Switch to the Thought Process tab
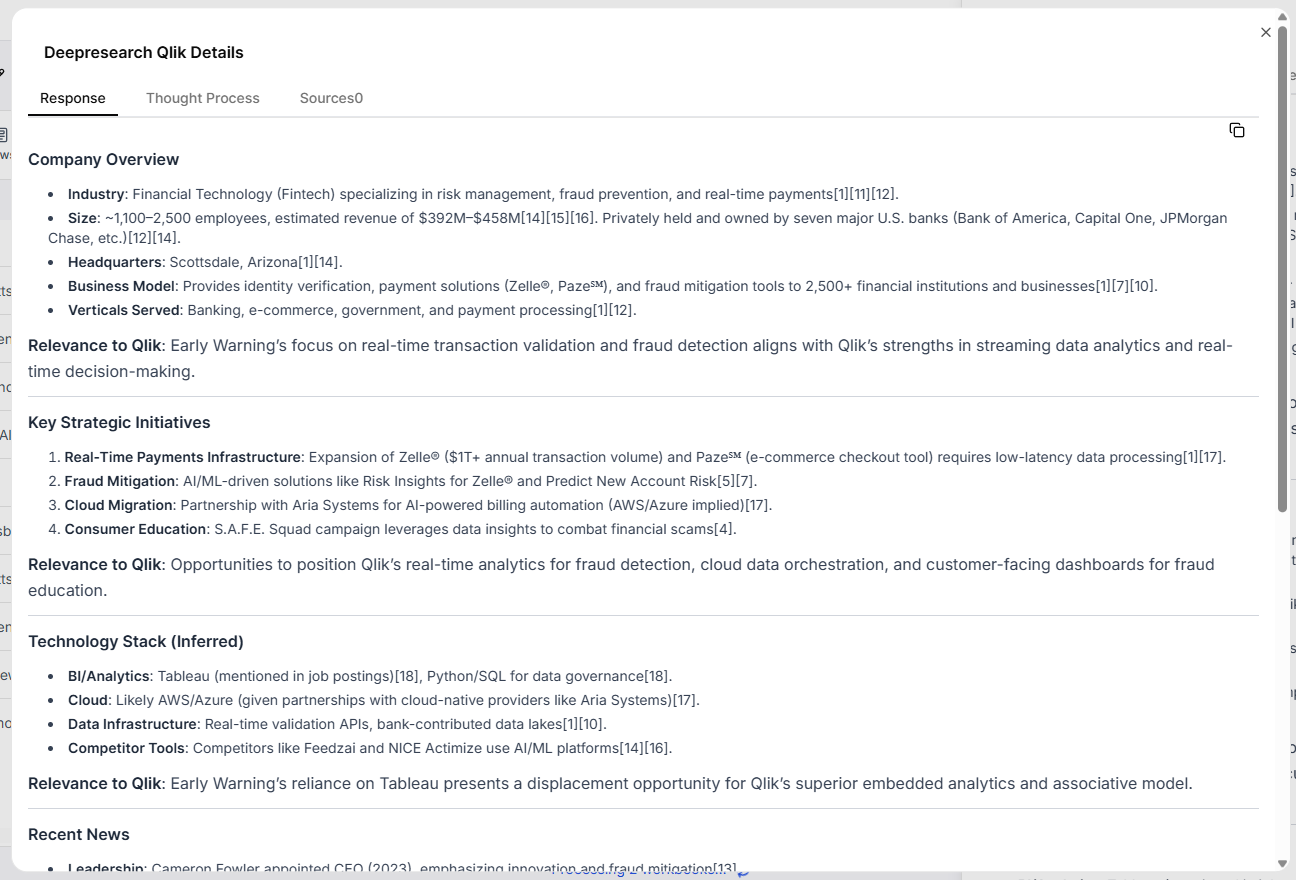 [x=203, y=98]
